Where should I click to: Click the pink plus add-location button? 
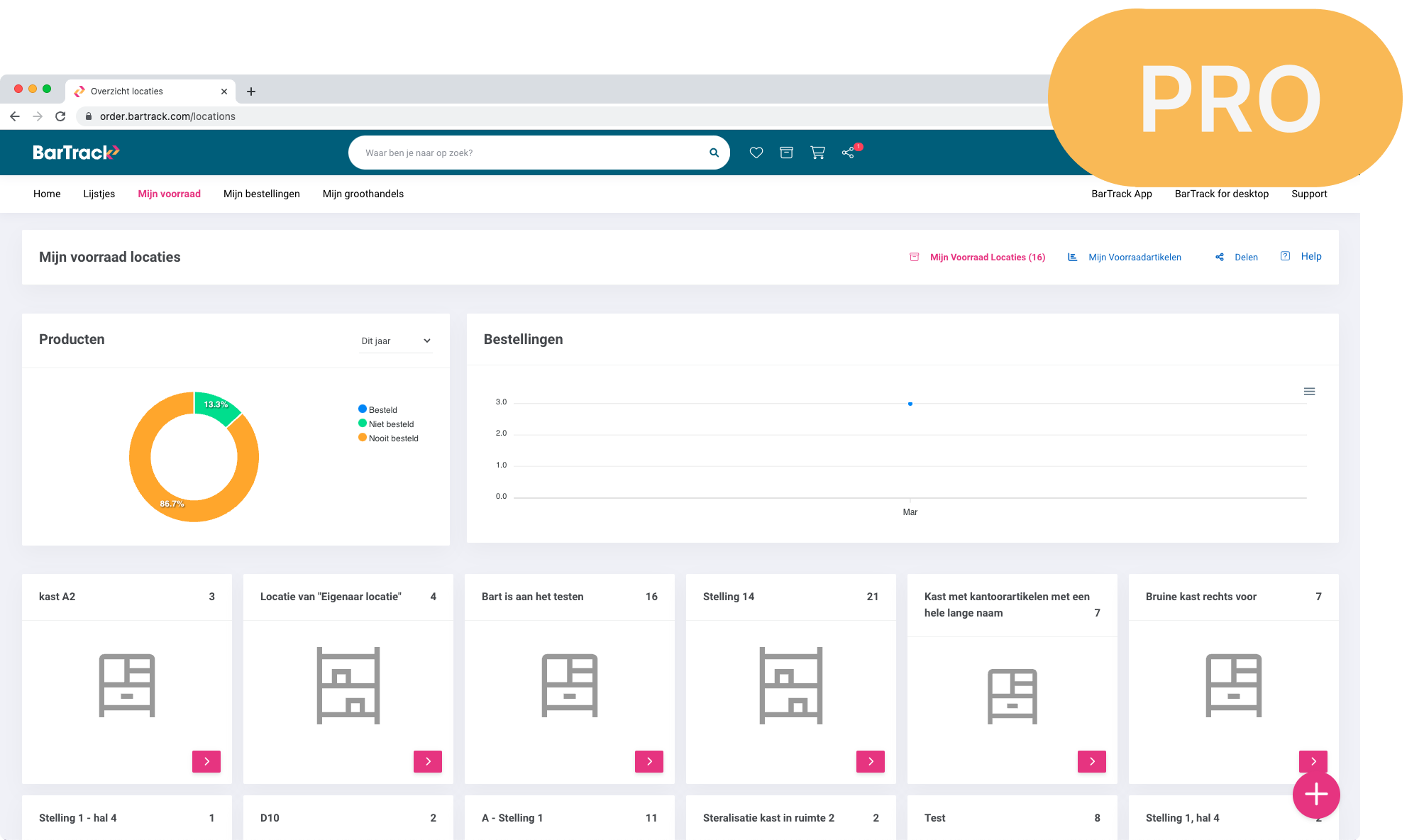click(x=1316, y=794)
